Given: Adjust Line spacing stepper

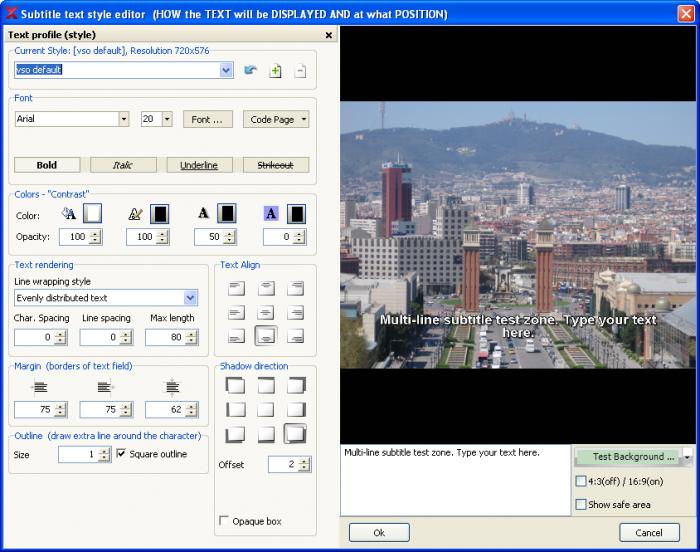Looking at the screenshot, I should 126,337.
